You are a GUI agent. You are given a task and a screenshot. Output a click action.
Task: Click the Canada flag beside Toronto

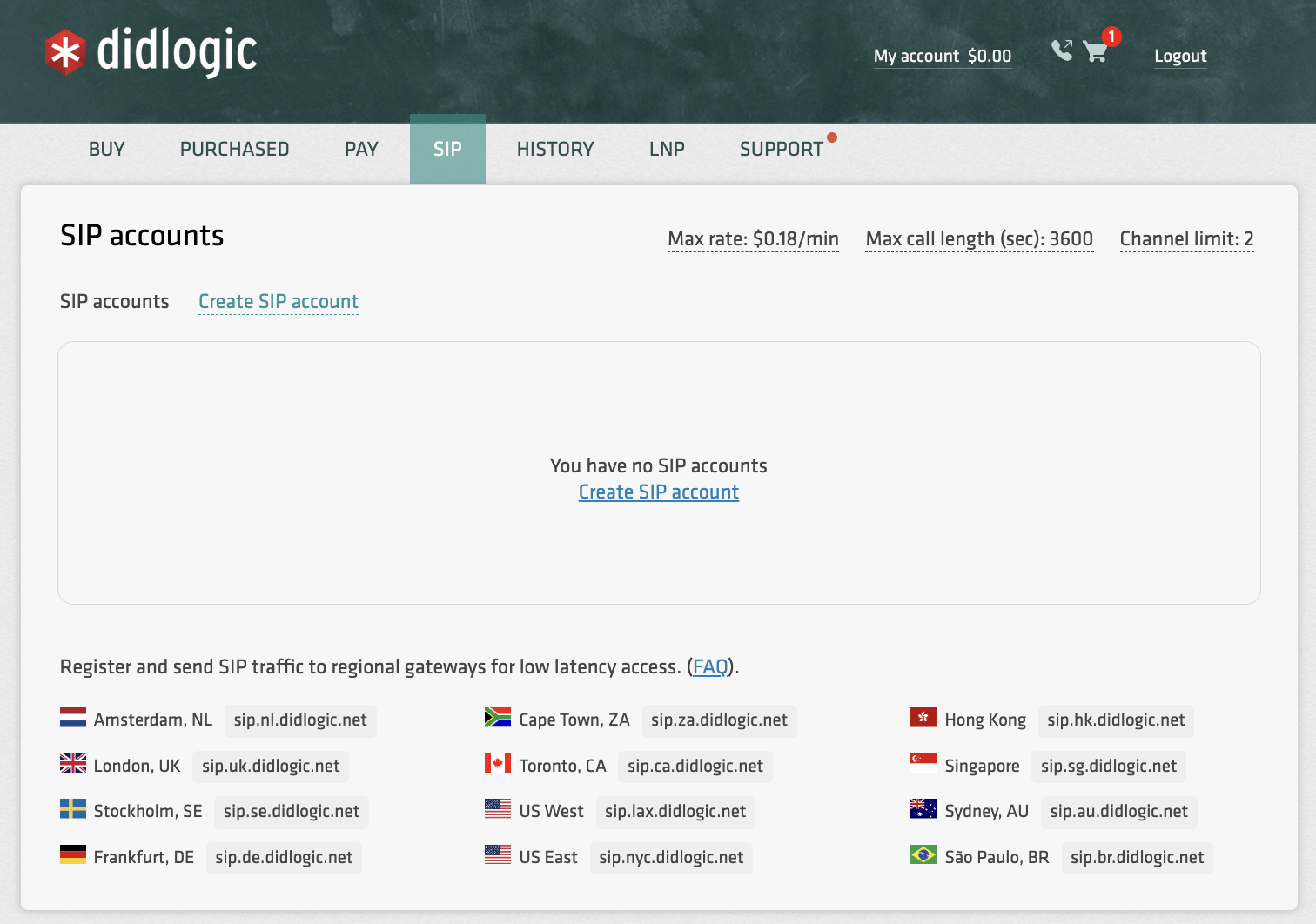coord(498,764)
